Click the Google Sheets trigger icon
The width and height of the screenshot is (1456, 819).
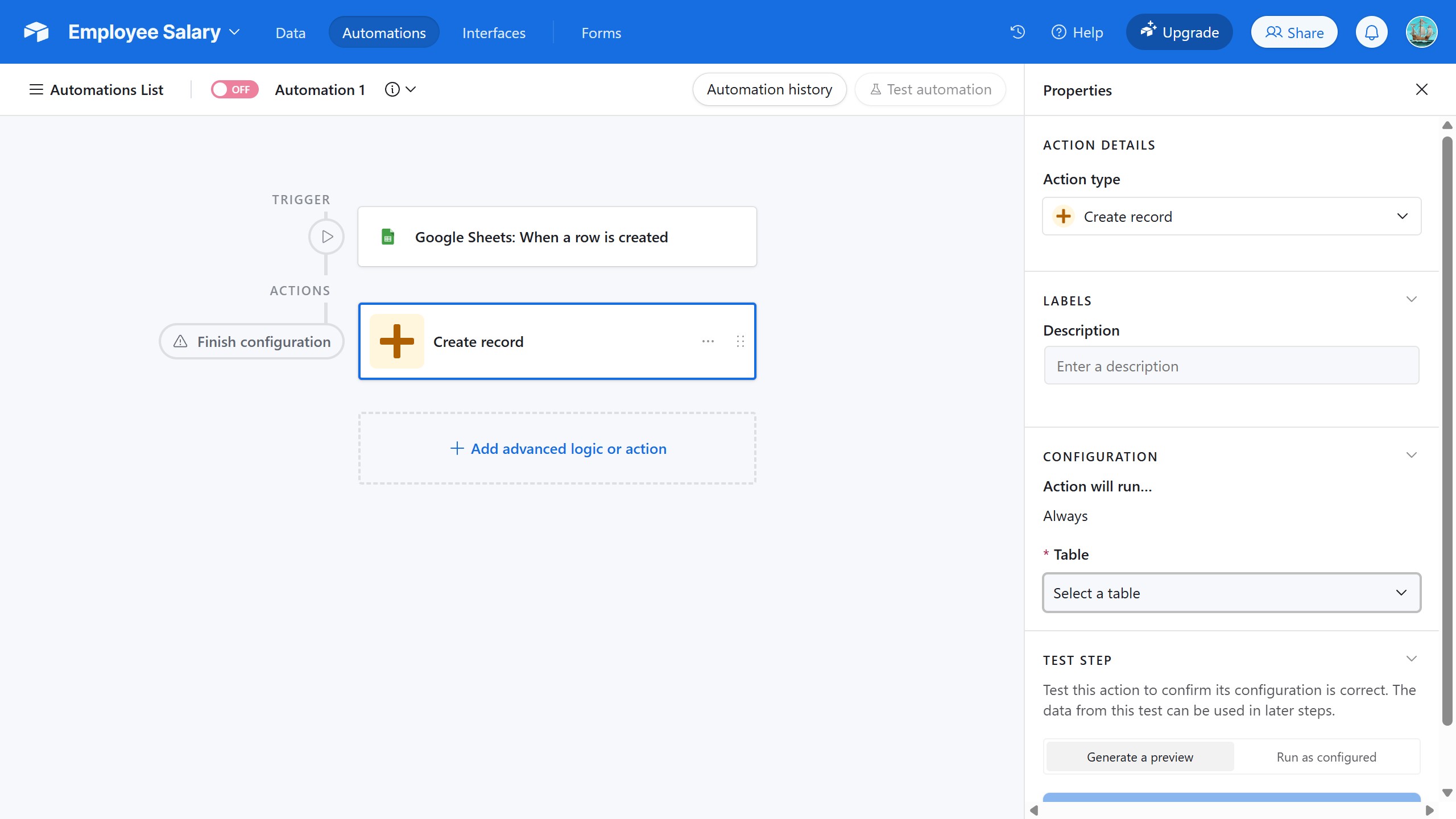(x=388, y=237)
